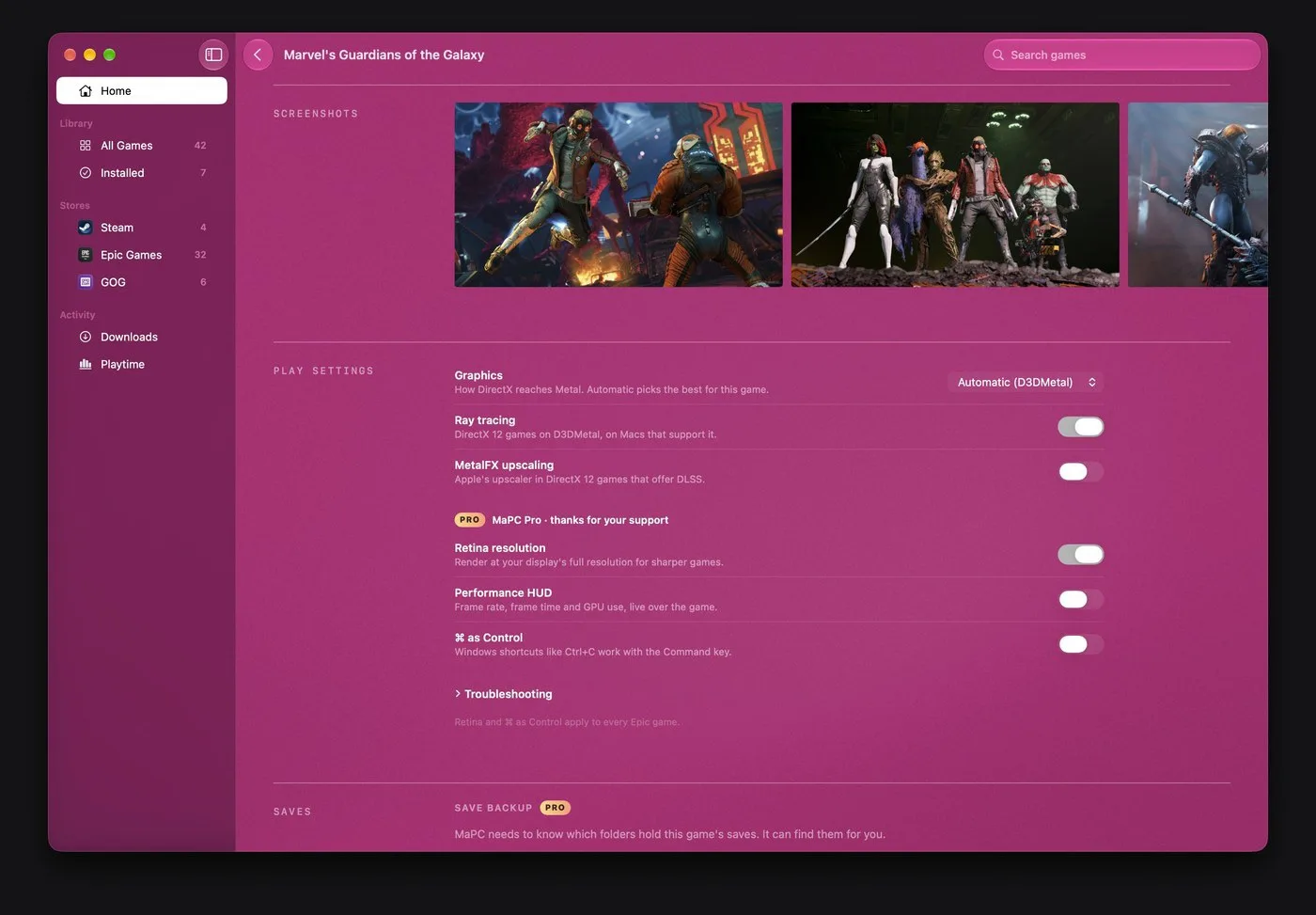Open Epic Games store icon
The width and height of the screenshot is (1316, 915).
86,255
